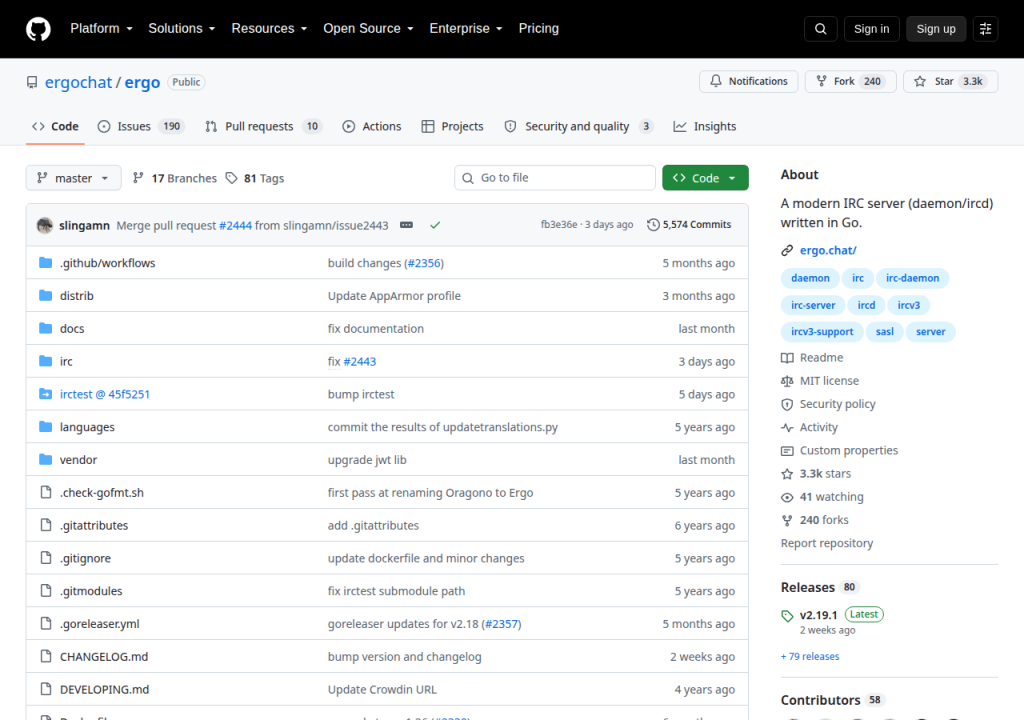Click Report repository link

[827, 543]
